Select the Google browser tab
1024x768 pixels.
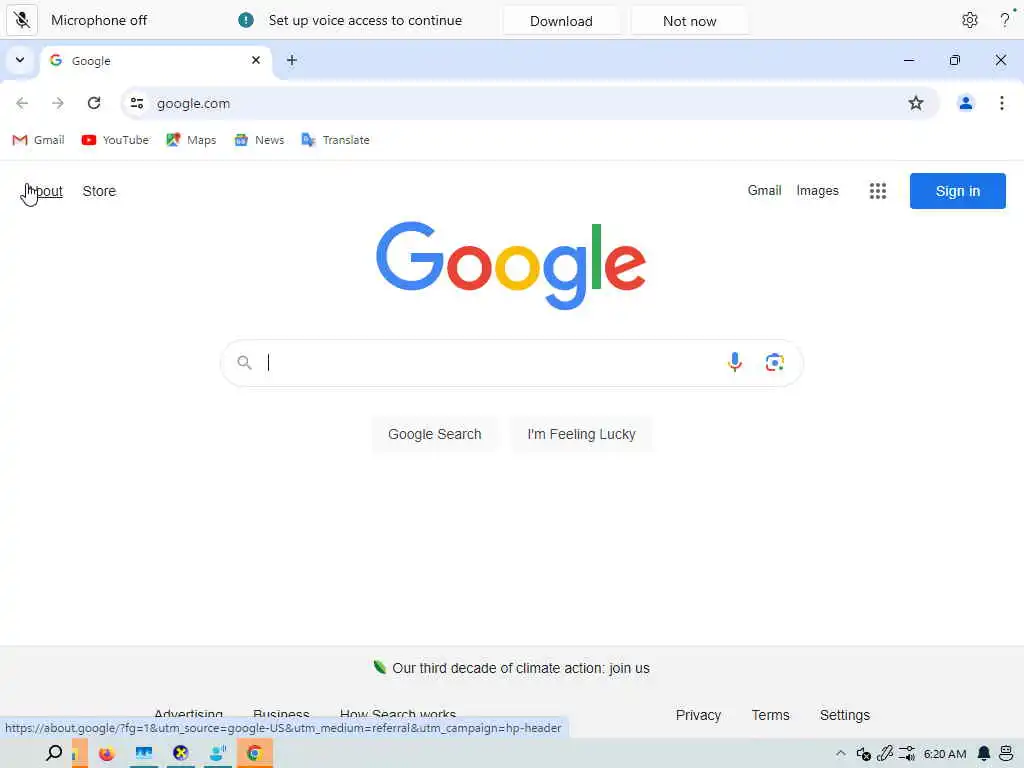coord(155,60)
